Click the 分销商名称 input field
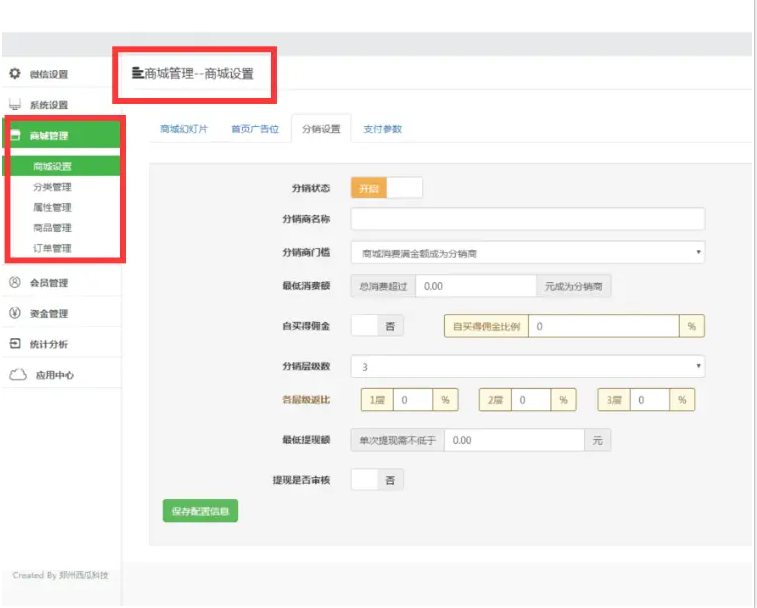The height and width of the screenshot is (608, 757). coord(528,219)
